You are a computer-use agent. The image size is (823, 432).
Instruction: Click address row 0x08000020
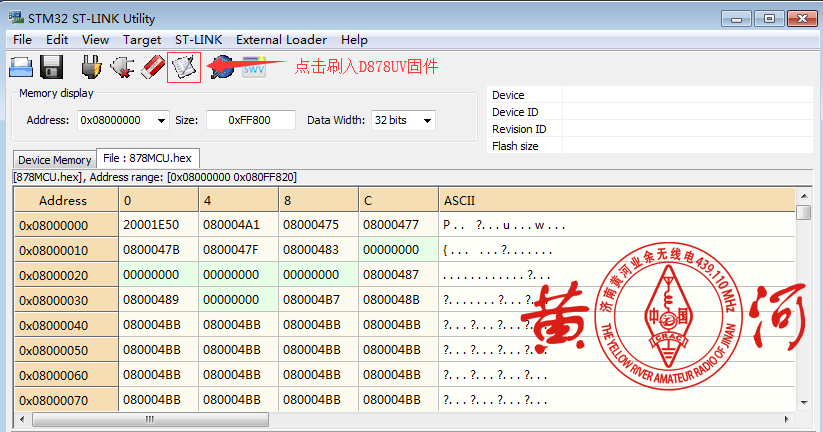(66, 275)
